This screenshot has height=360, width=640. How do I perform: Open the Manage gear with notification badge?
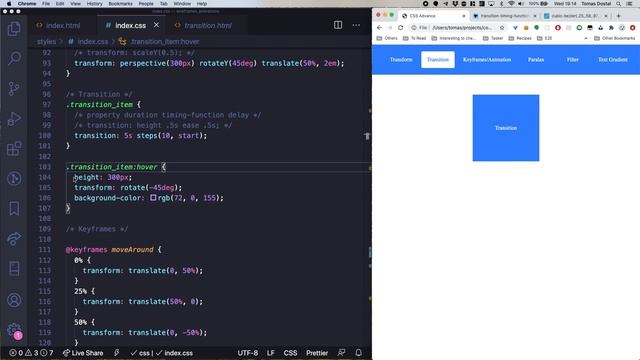coord(14,330)
